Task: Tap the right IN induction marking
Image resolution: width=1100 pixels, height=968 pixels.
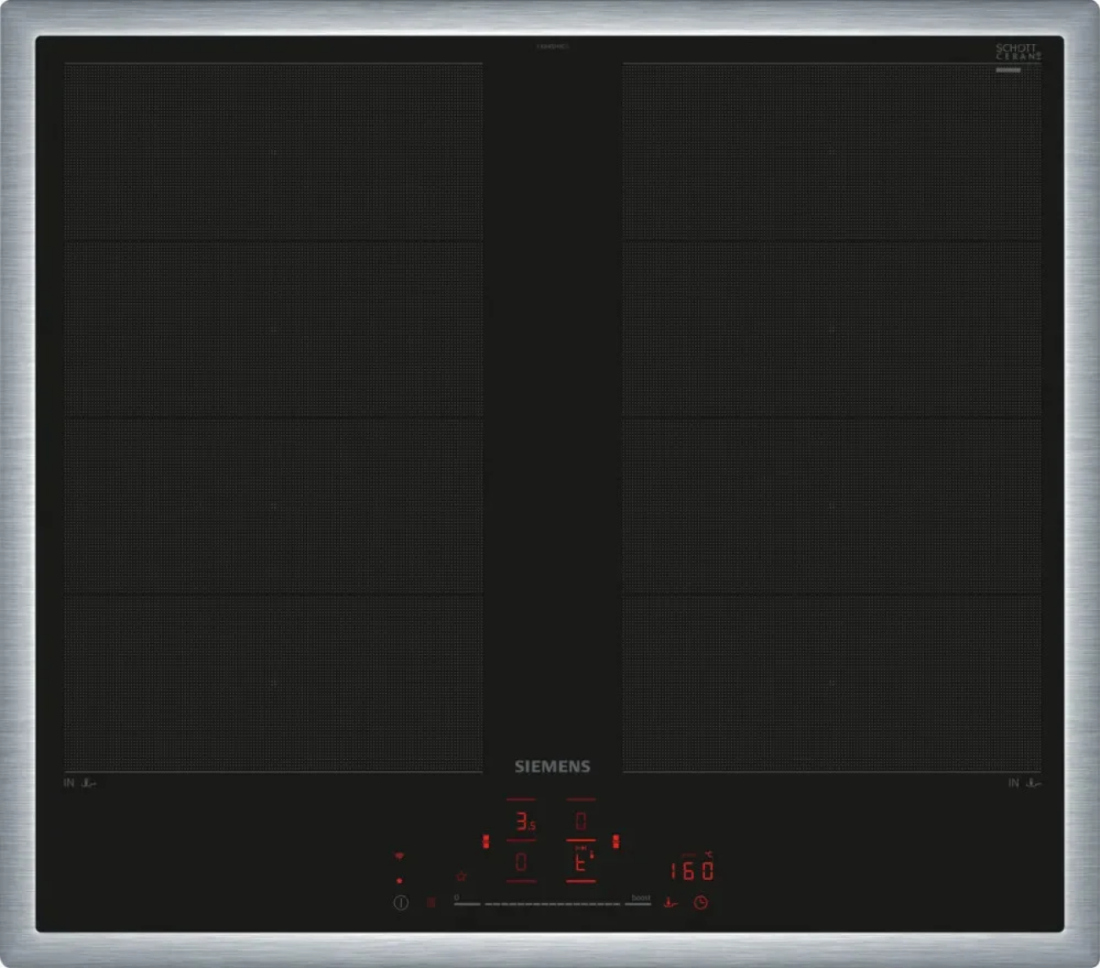Action: pyautogui.click(x=1014, y=783)
